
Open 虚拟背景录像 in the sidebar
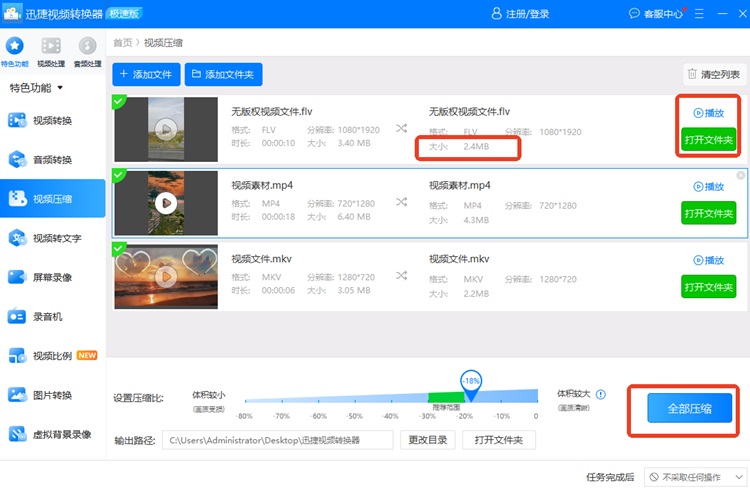53,434
